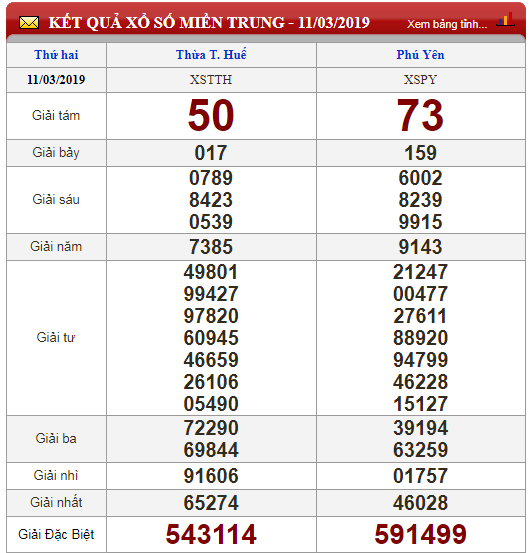Select number '9915' in Giải sáu
The width and height of the screenshot is (529, 553).
pyautogui.click(x=420, y=222)
